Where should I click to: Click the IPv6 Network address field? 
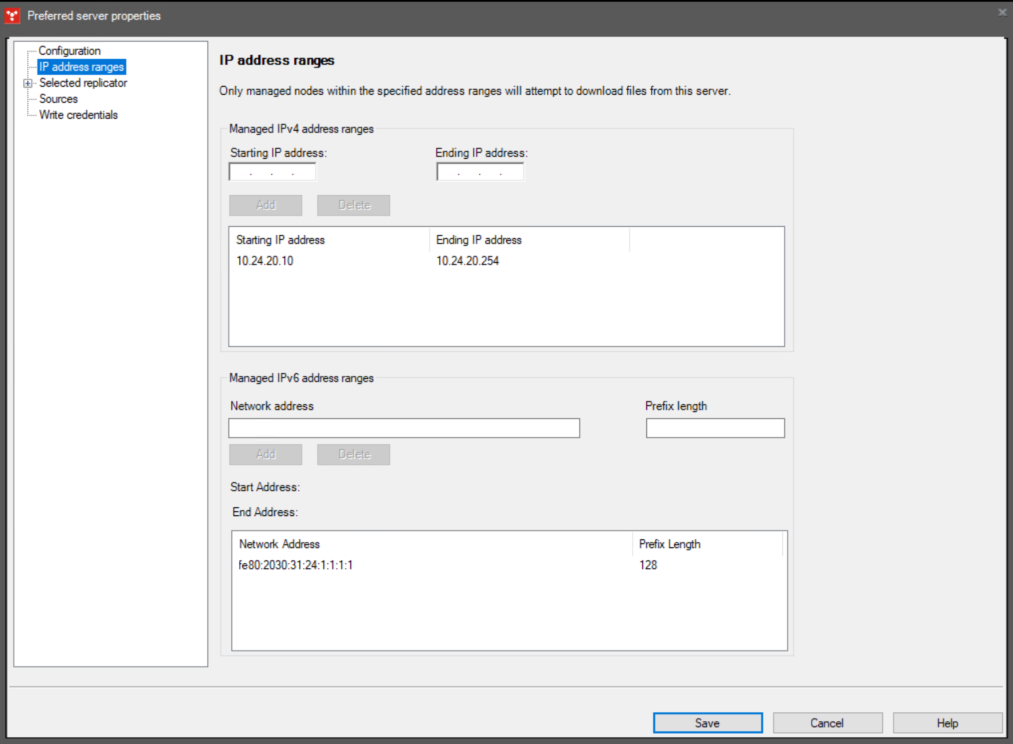point(404,428)
